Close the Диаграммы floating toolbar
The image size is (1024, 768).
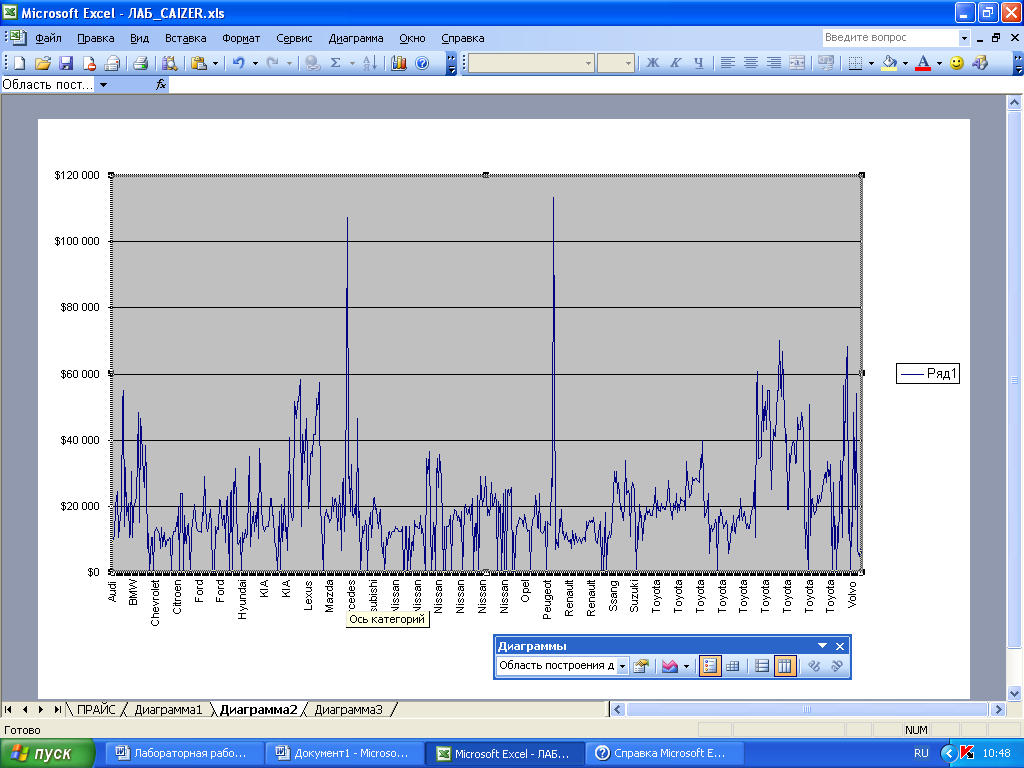840,646
